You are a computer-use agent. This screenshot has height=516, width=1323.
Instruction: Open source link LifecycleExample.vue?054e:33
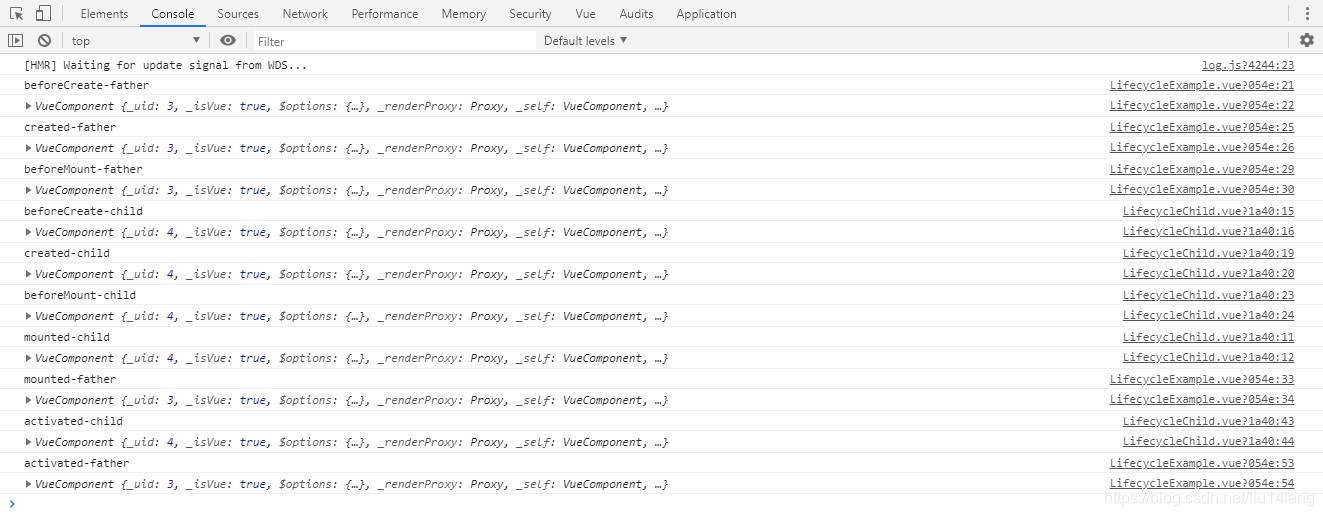[x=1202, y=379]
